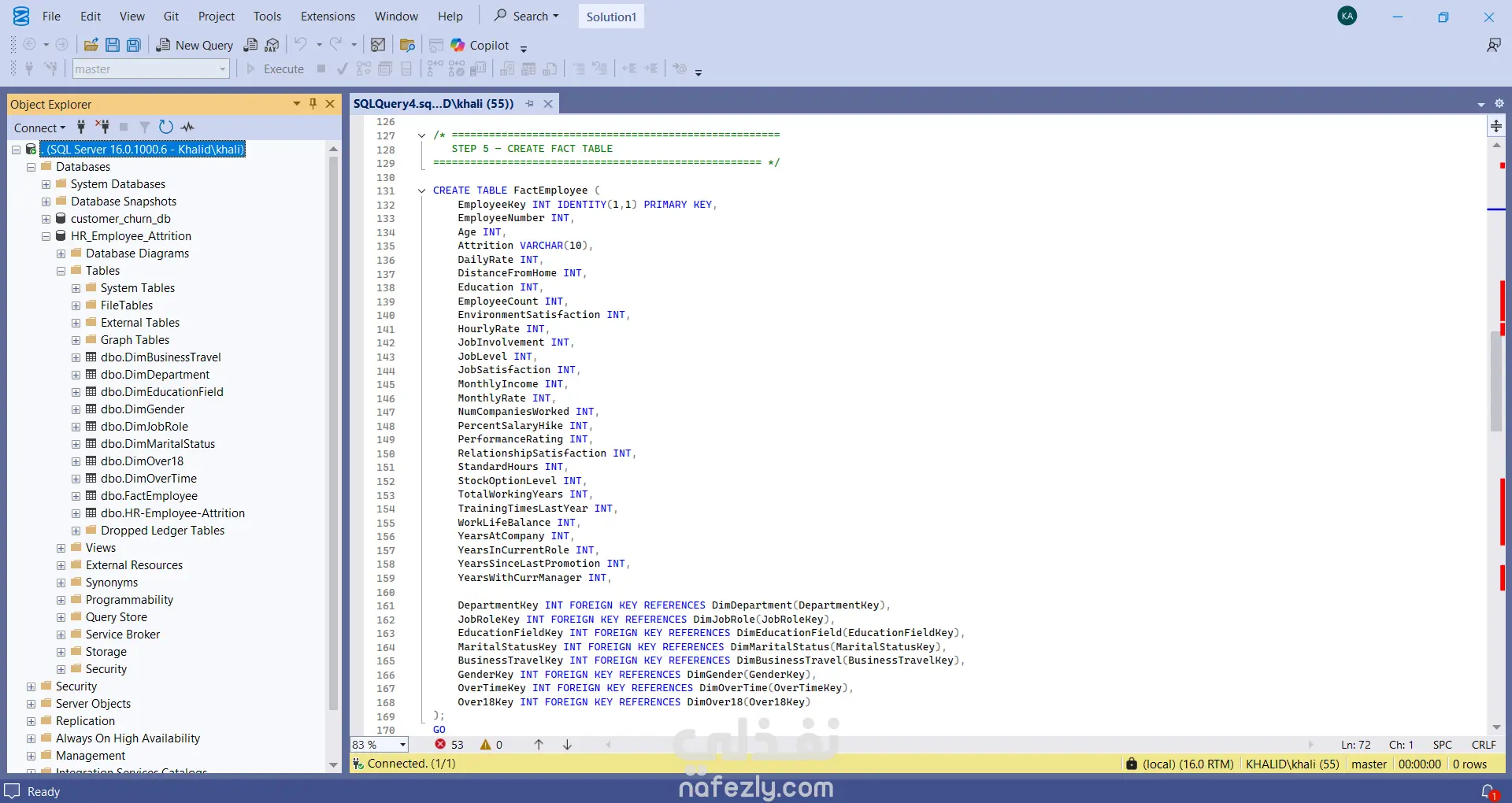Open the Extensions menu
Viewport: 1512px width, 803px height.
(x=328, y=16)
